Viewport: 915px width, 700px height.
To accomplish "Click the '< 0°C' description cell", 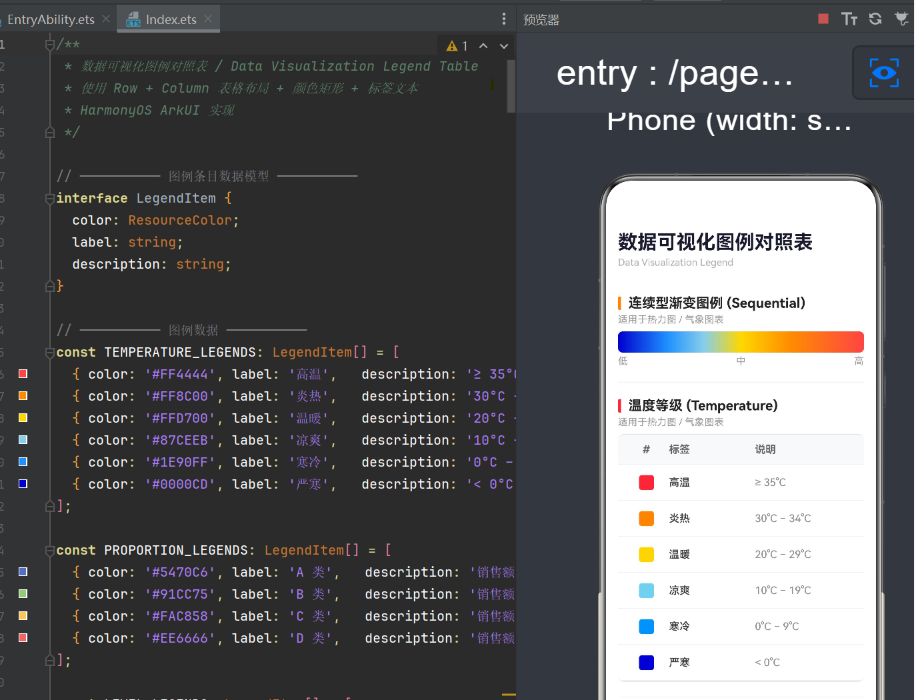I will 767,663.
